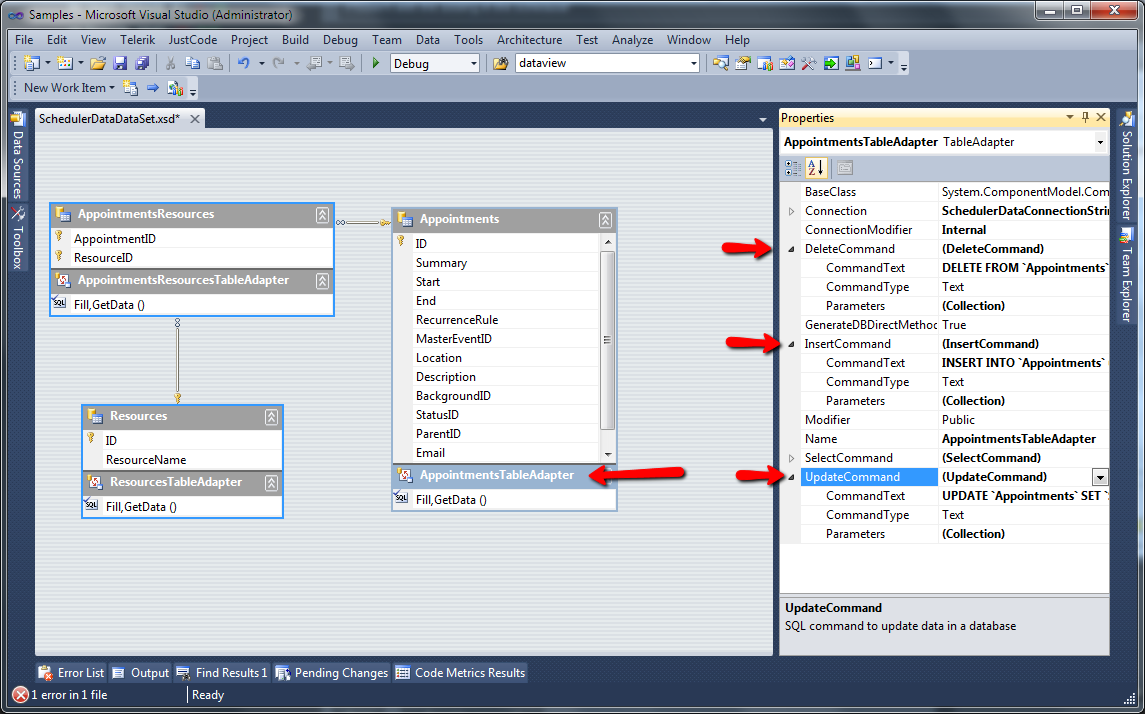Click the Navigate Forward icon
The height and width of the screenshot is (714, 1145).
347,64
